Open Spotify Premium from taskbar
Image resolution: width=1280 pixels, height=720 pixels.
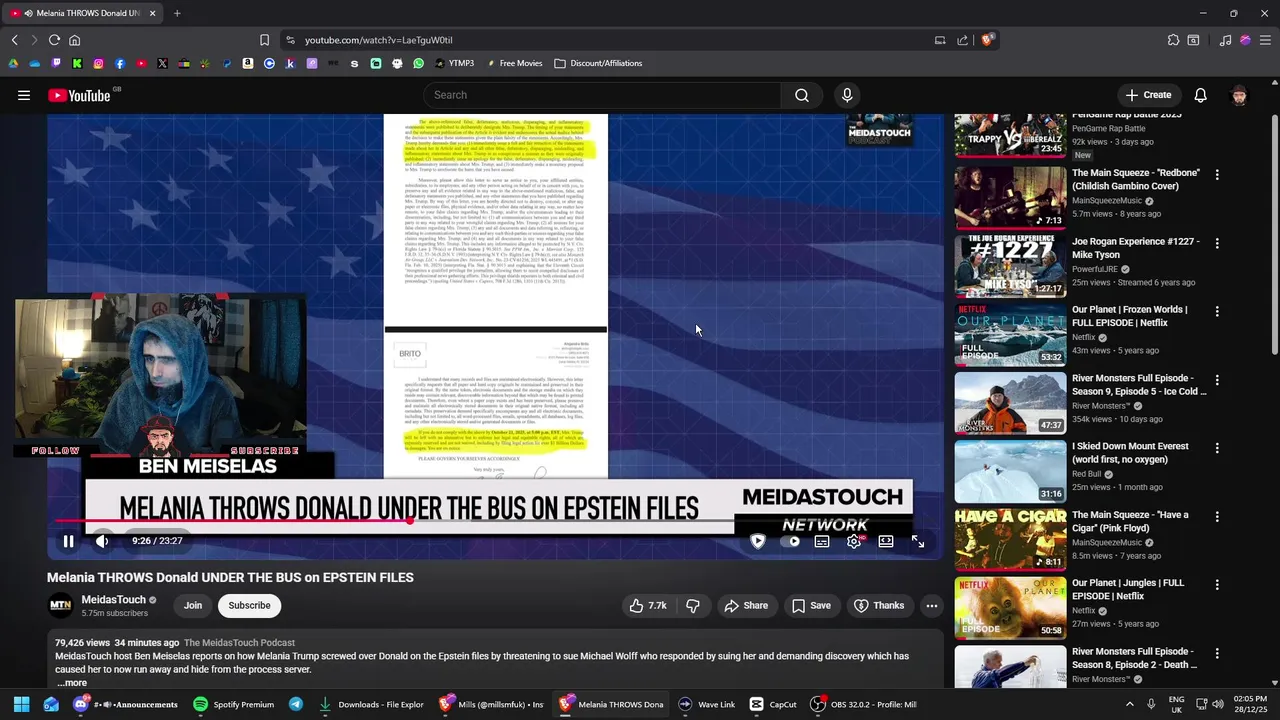click(x=234, y=704)
